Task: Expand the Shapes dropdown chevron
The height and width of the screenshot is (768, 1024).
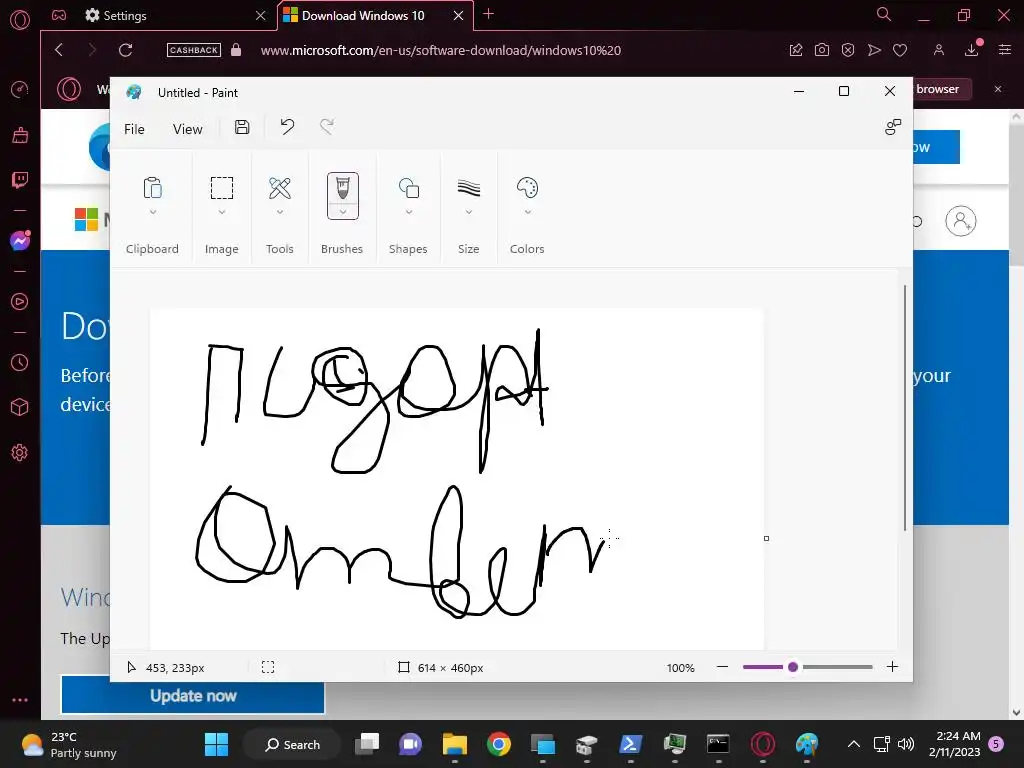Action: pyautogui.click(x=408, y=212)
